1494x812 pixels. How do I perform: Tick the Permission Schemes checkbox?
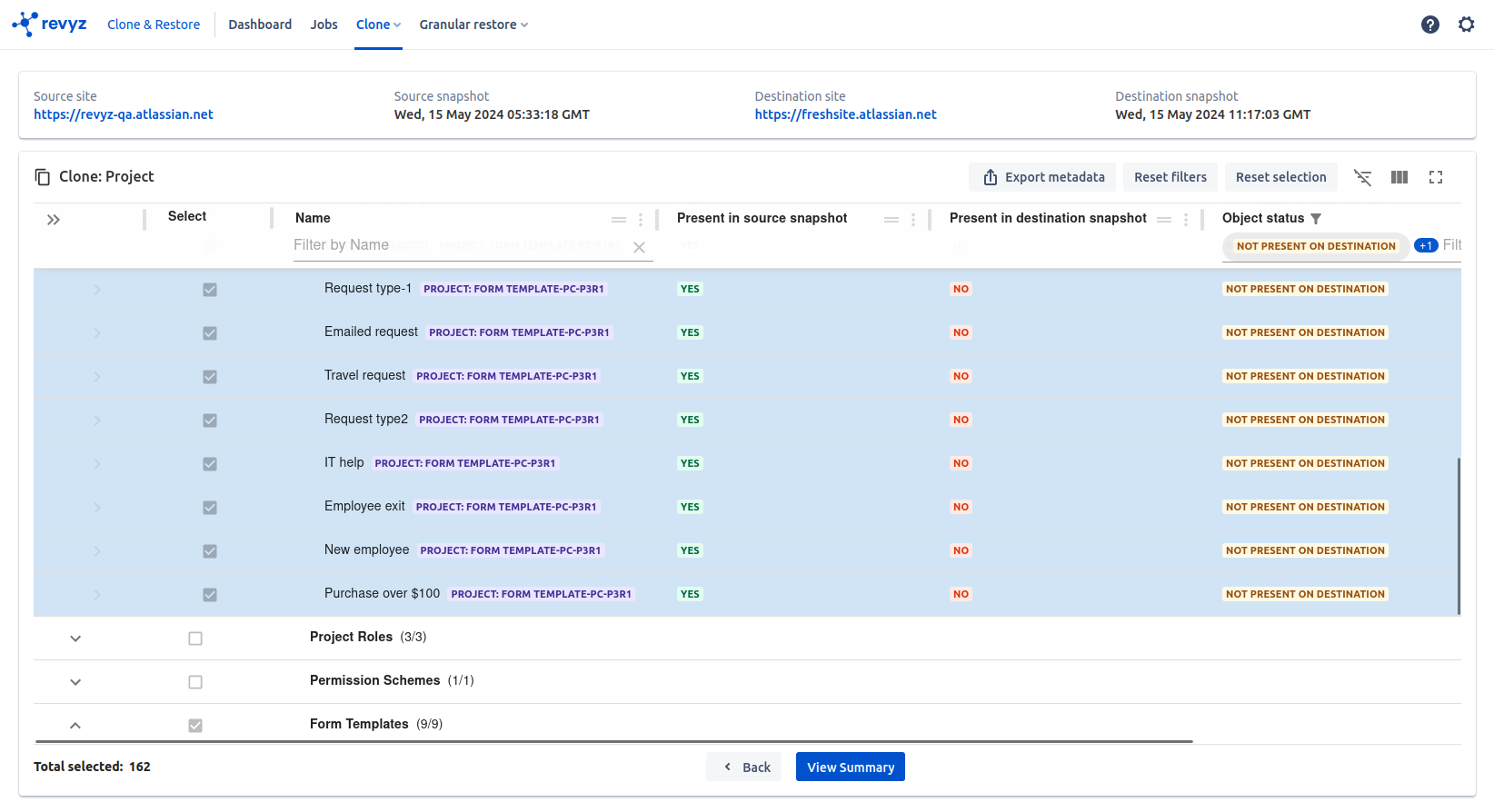point(195,682)
